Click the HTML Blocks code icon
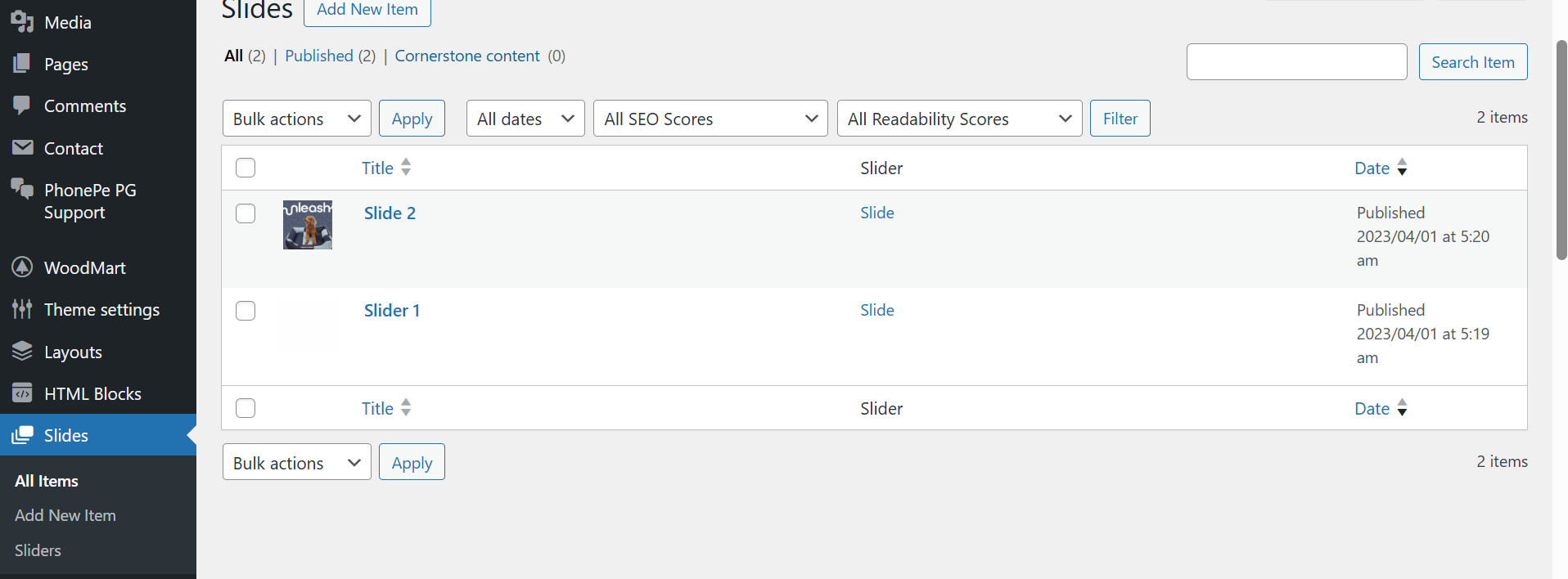1568x579 pixels. [22, 393]
